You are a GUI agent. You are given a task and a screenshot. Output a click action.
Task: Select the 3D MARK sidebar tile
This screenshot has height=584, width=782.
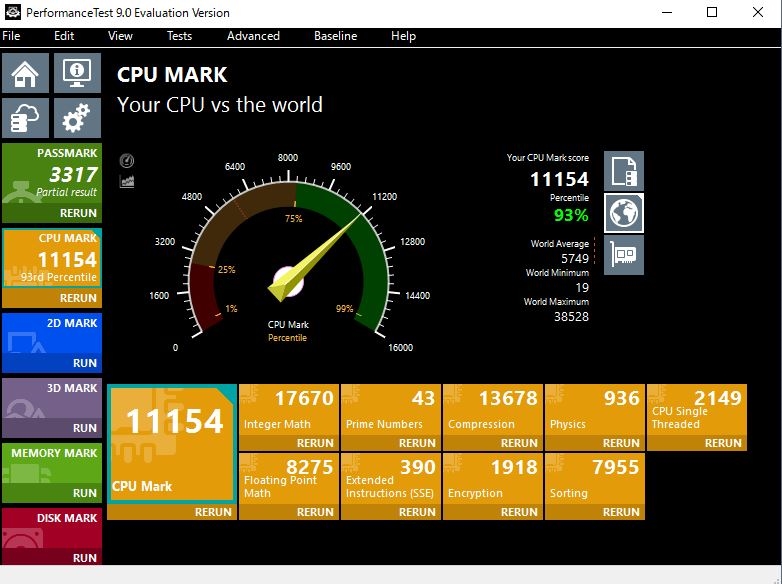click(x=52, y=398)
